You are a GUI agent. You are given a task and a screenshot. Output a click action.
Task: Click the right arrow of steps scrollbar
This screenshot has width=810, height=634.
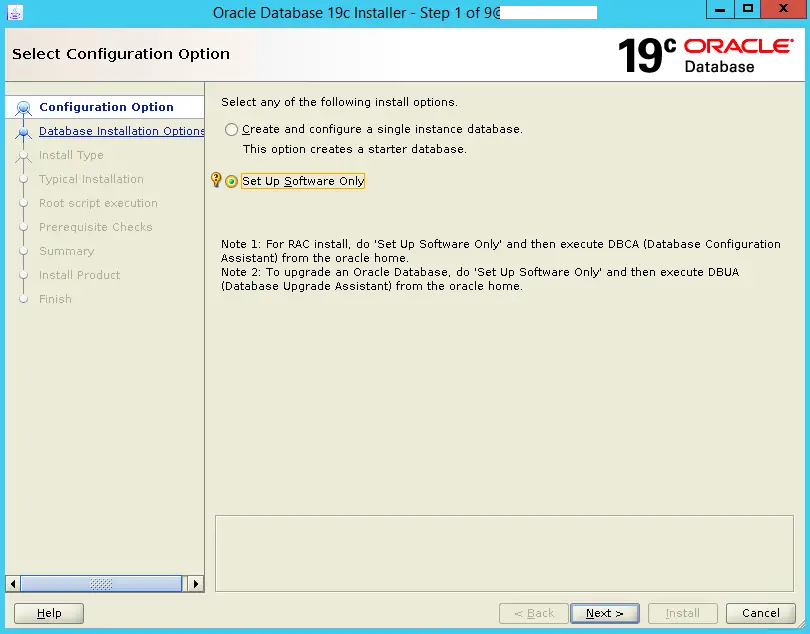click(x=196, y=584)
